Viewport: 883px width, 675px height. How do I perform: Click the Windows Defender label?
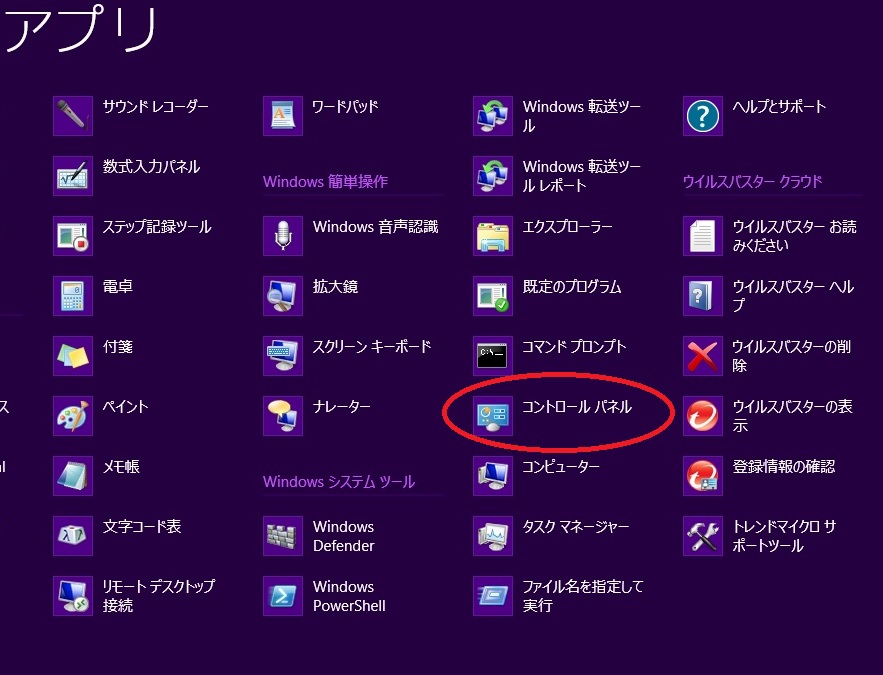pos(344,536)
